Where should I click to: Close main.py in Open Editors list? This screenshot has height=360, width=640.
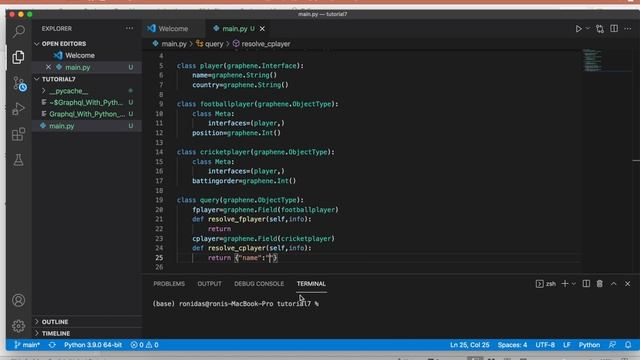[x=49, y=67]
